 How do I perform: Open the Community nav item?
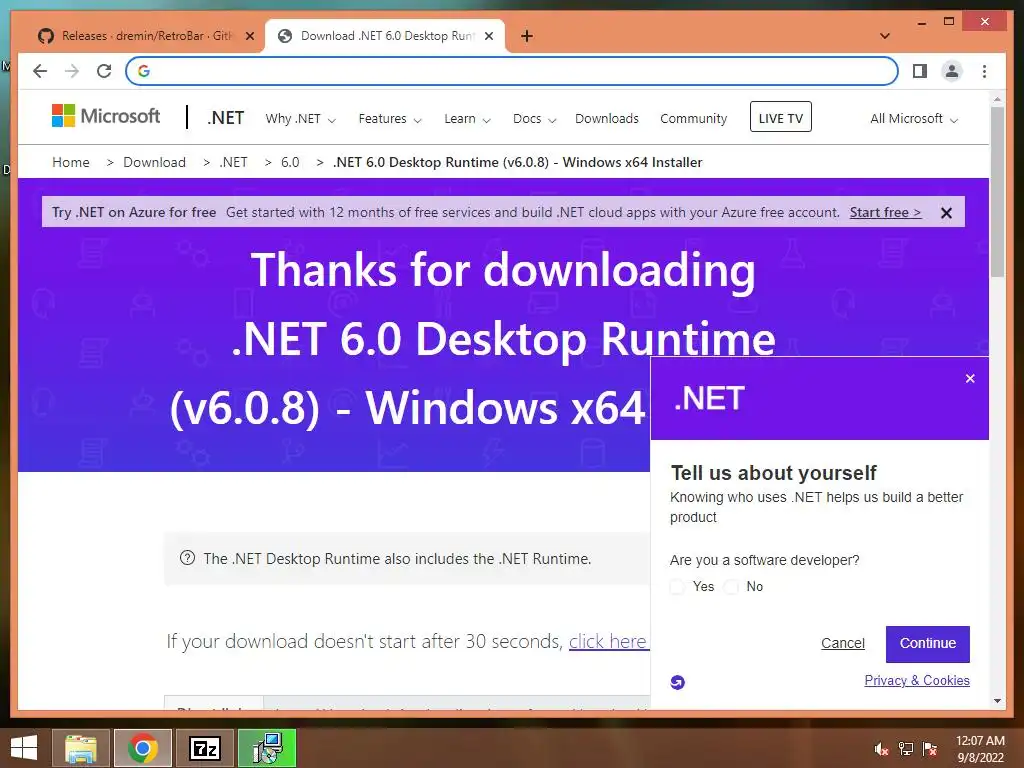click(x=694, y=119)
